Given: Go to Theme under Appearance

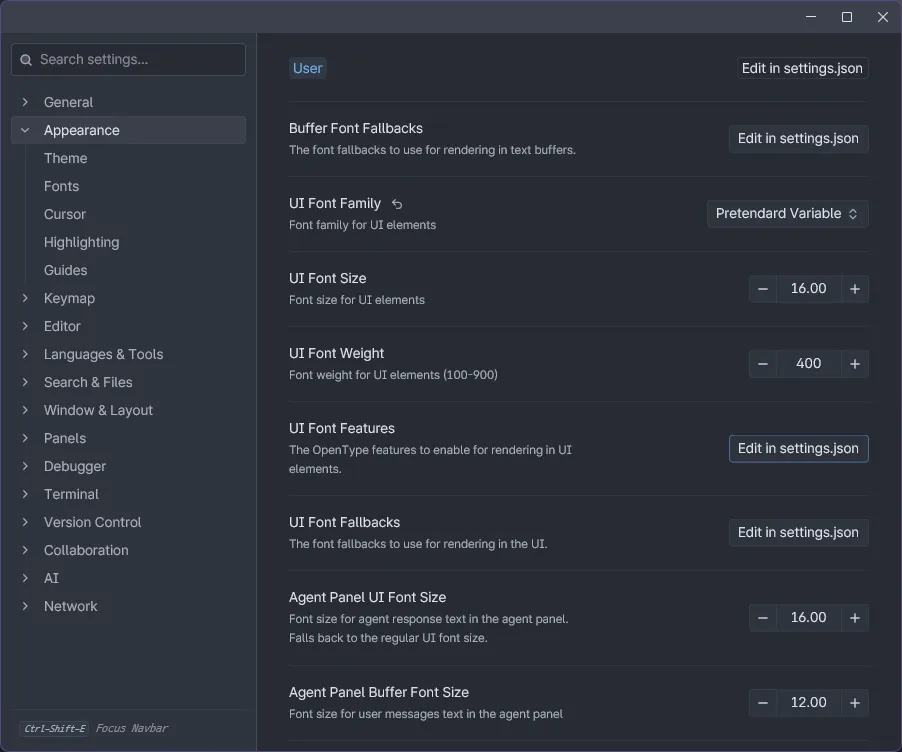Looking at the screenshot, I should [65, 158].
